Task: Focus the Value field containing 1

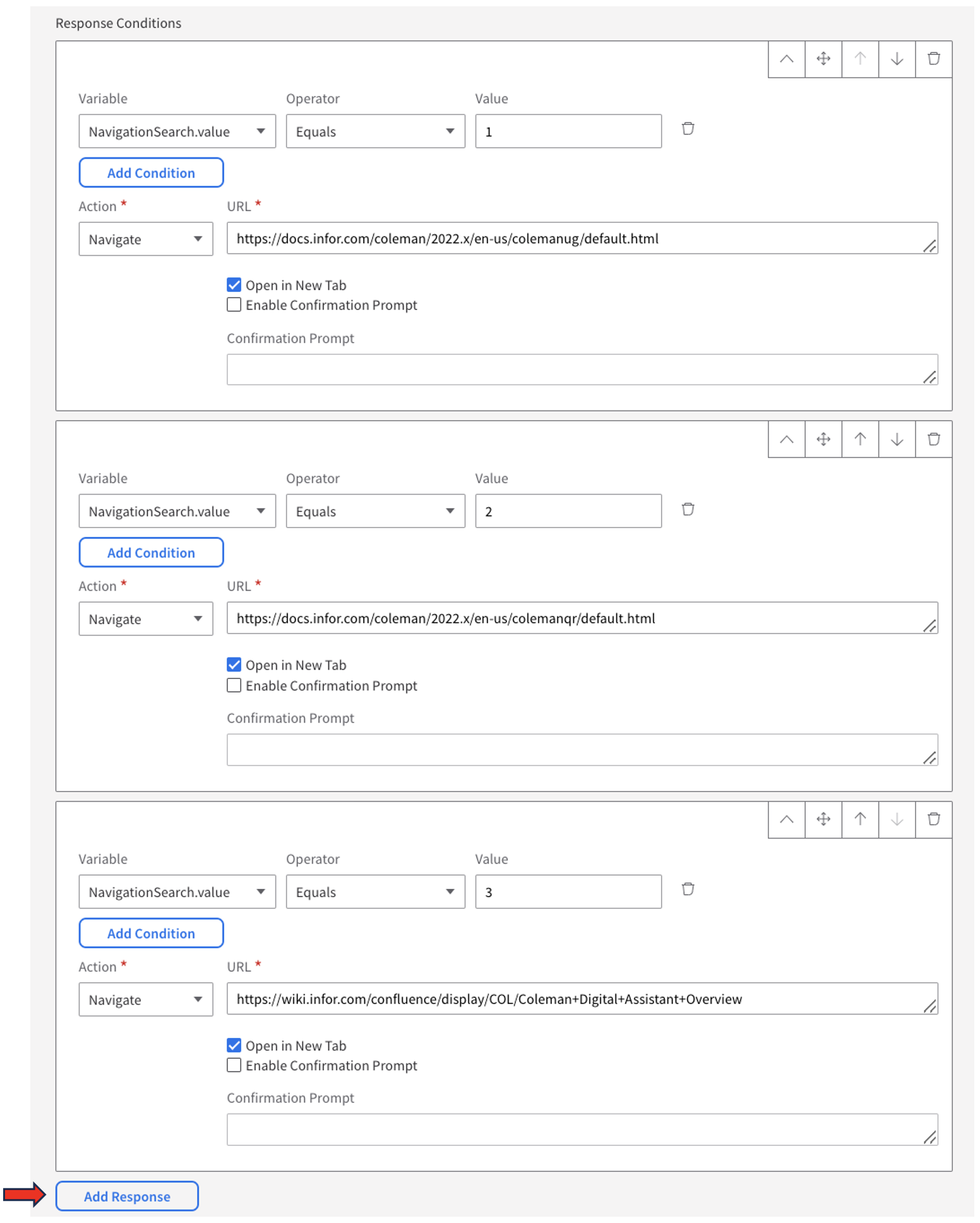Action: click(x=568, y=131)
